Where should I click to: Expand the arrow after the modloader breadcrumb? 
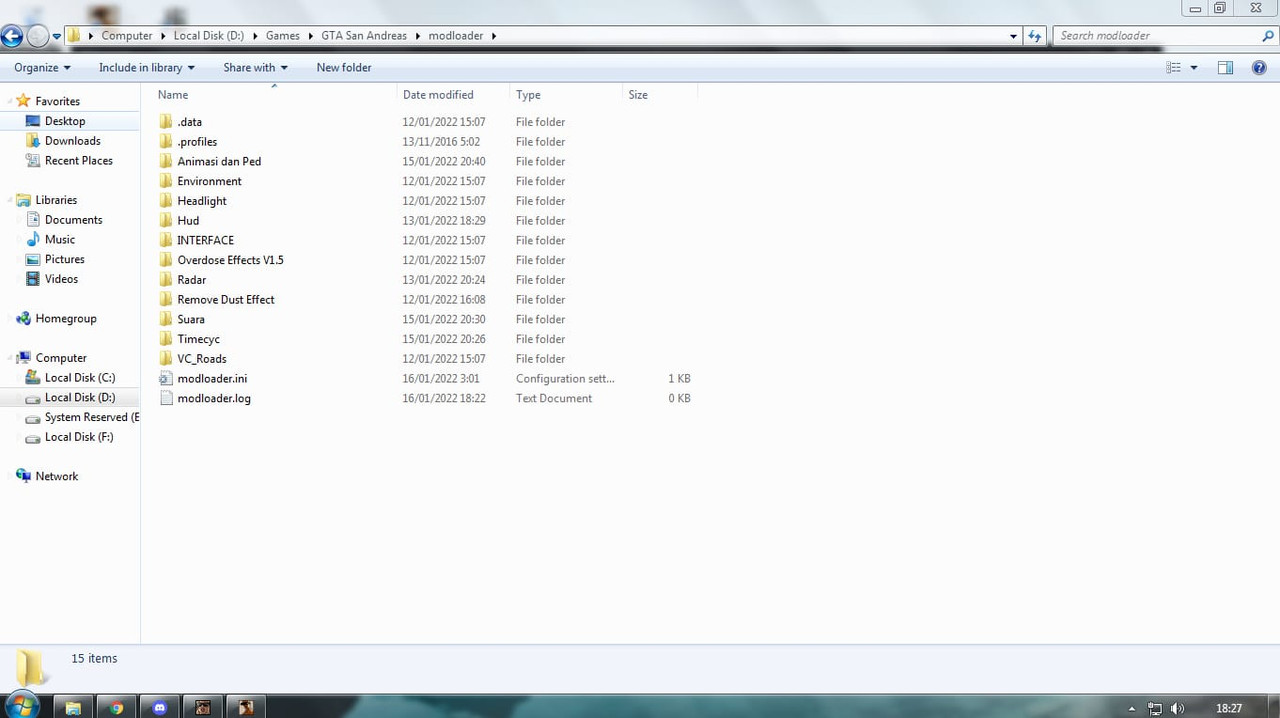[494, 36]
